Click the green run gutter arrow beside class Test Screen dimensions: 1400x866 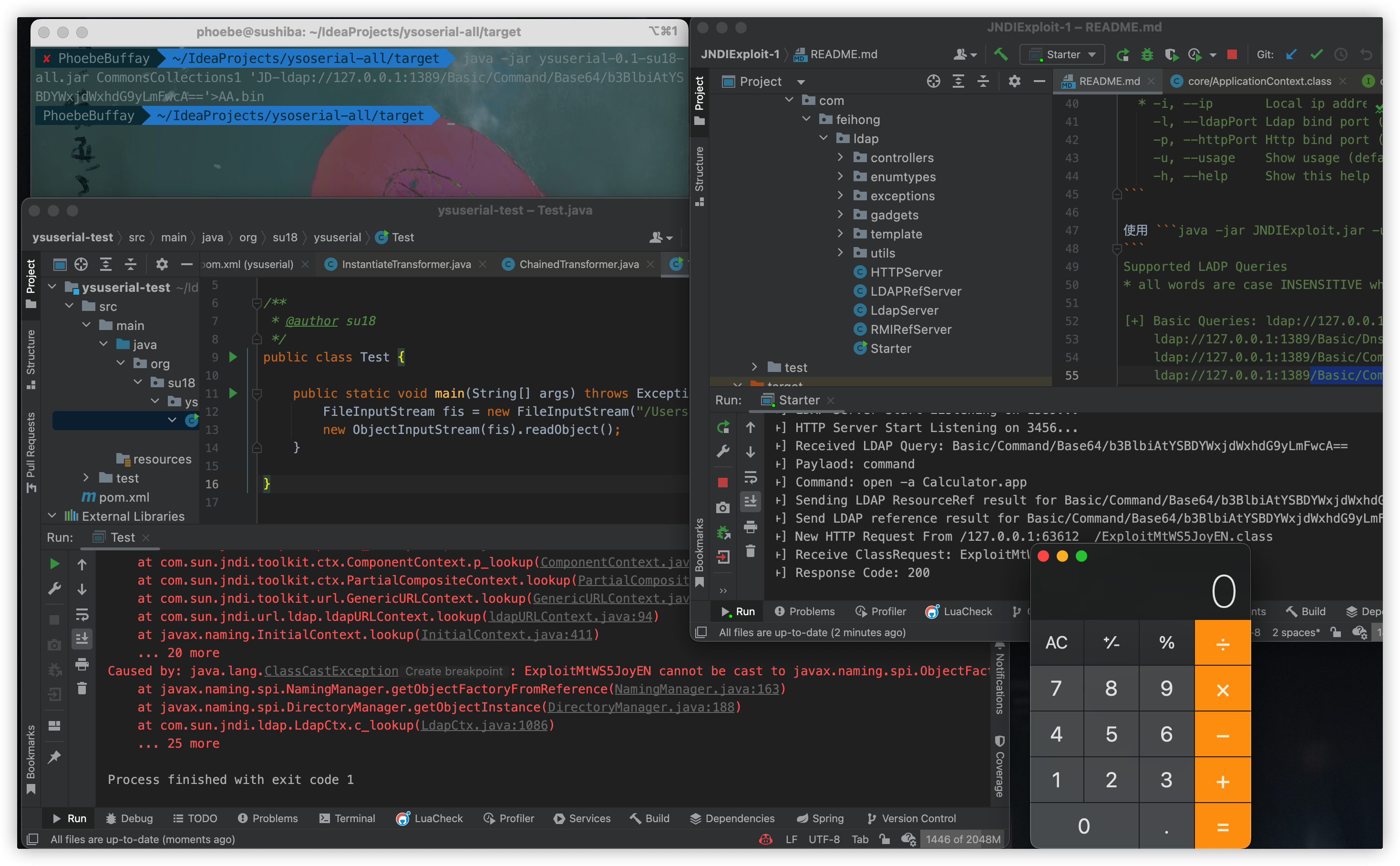233,357
